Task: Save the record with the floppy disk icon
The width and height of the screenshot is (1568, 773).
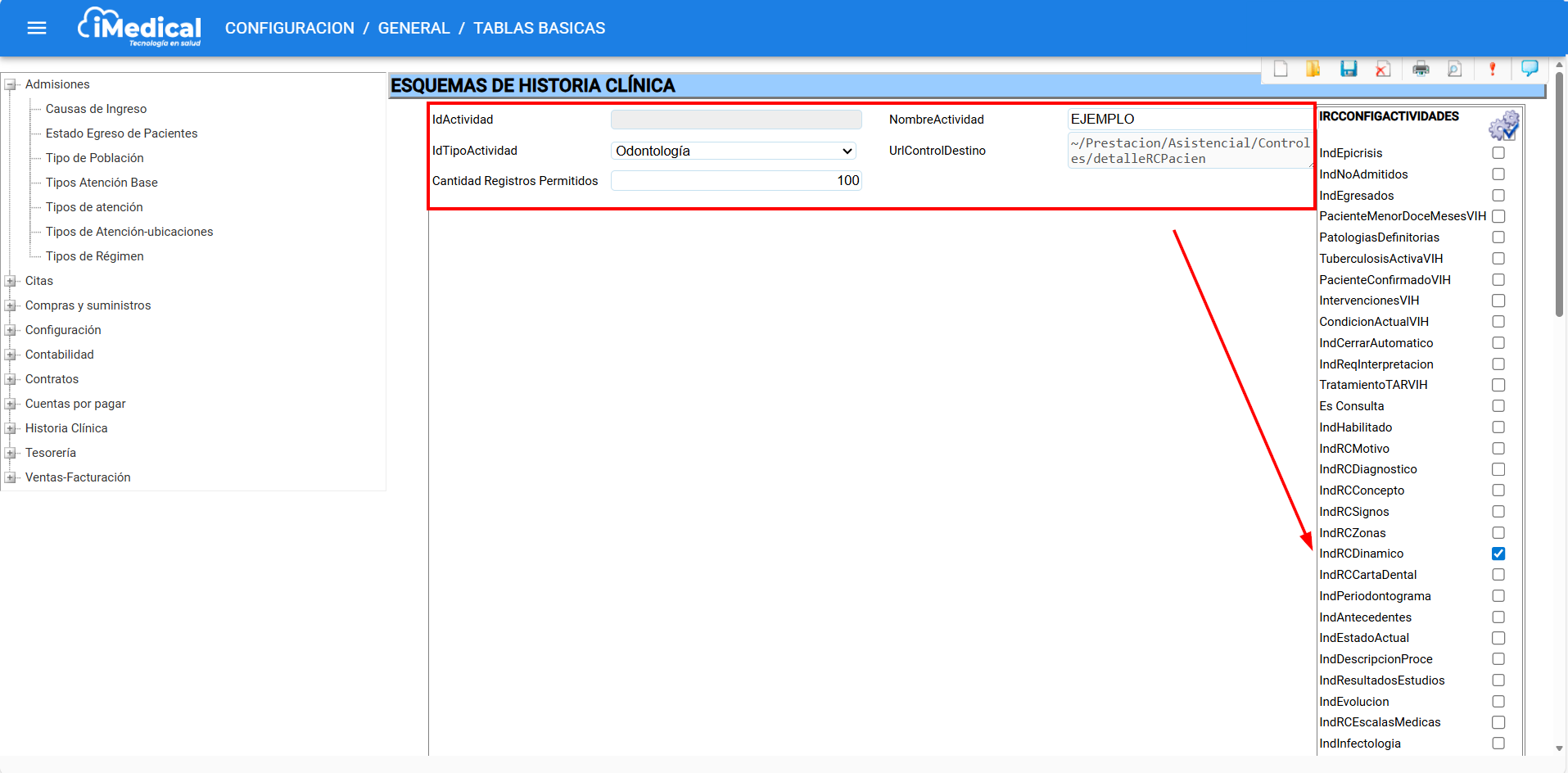Action: click(x=1349, y=69)
